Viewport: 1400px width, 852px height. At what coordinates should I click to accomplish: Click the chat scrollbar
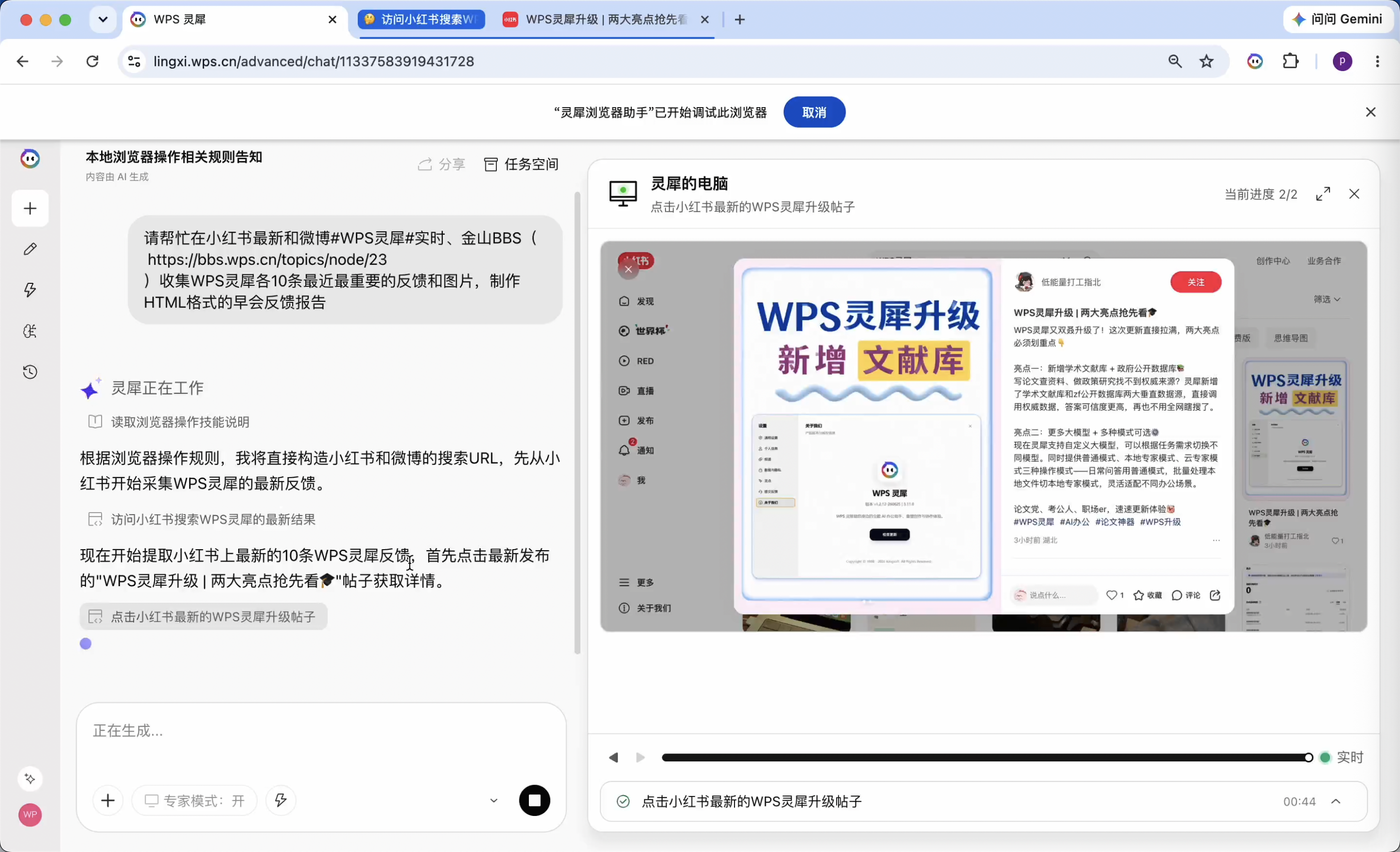(577, 423)
